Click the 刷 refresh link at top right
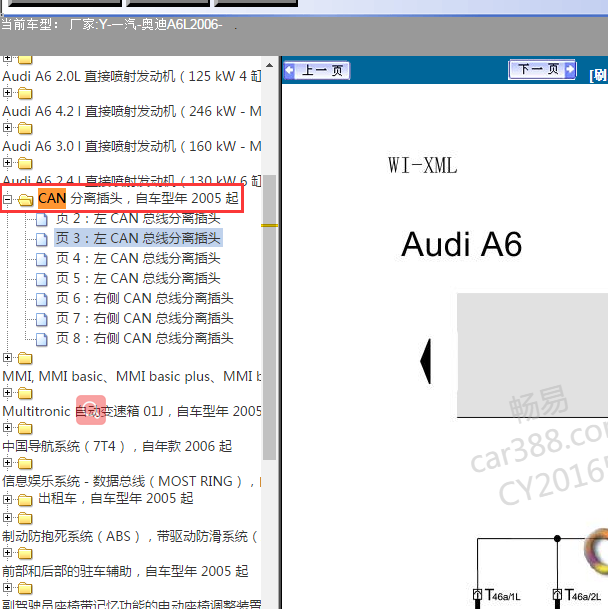The height and width of the screenshot is (609, 608). click(x=599, y=75)
